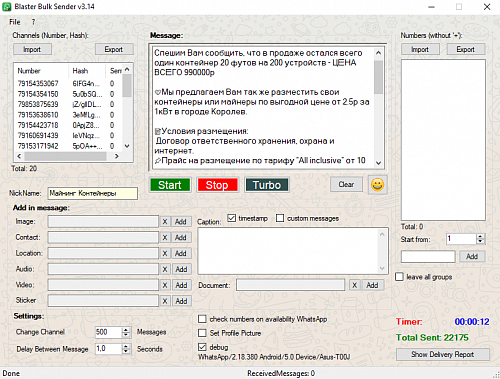Adjust the Delay Between Message stepper

126,349
